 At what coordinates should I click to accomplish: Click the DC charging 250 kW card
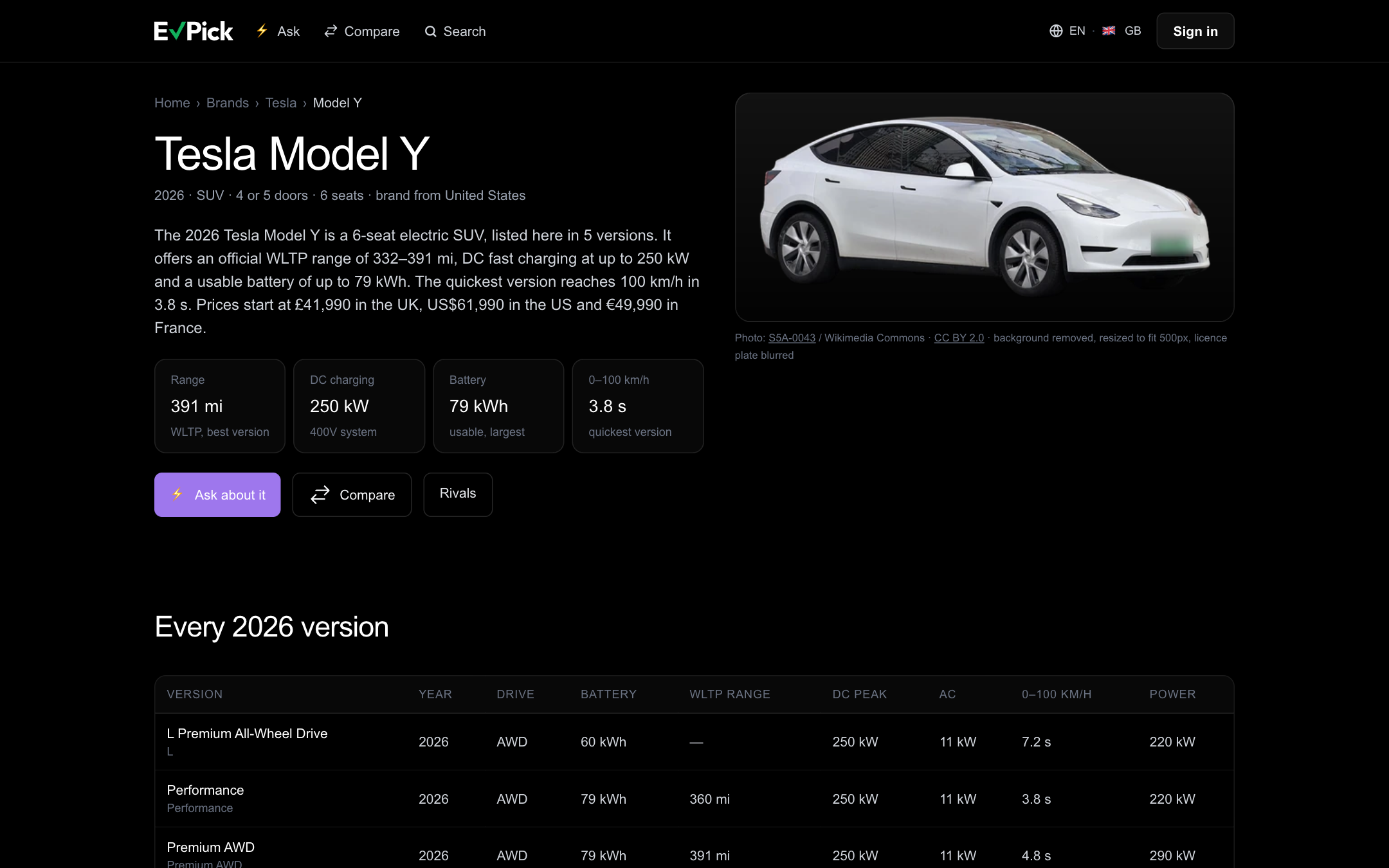tap(359, 406)
